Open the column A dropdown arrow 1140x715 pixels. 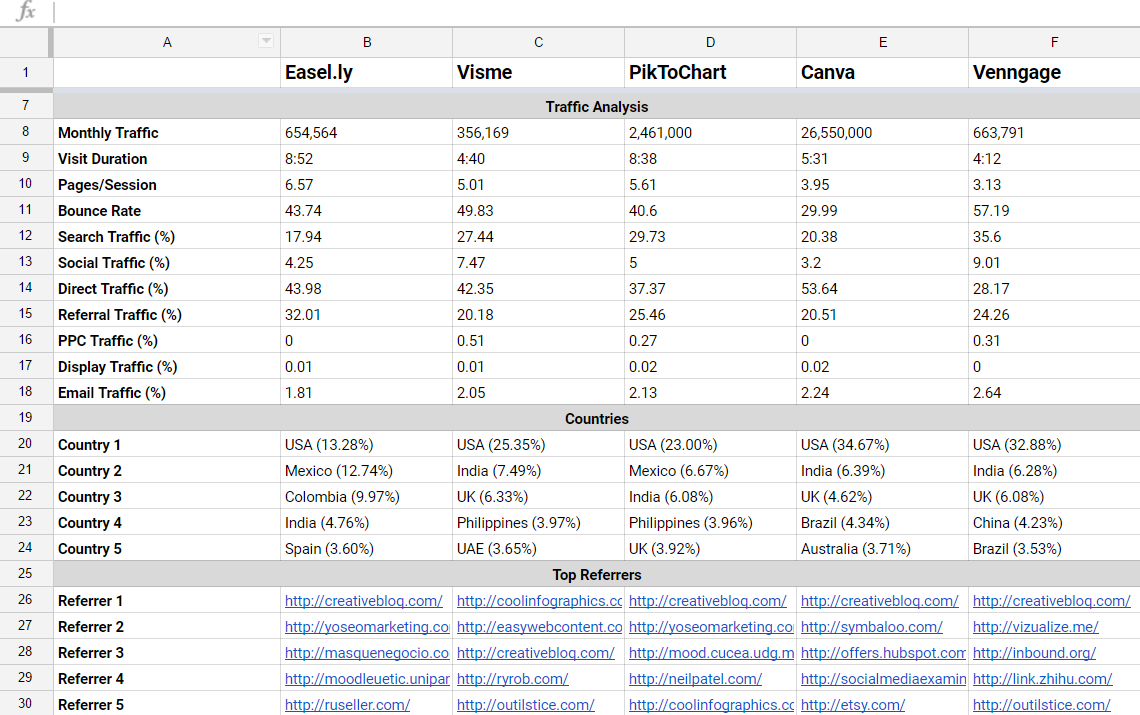[x=266, y=41]
